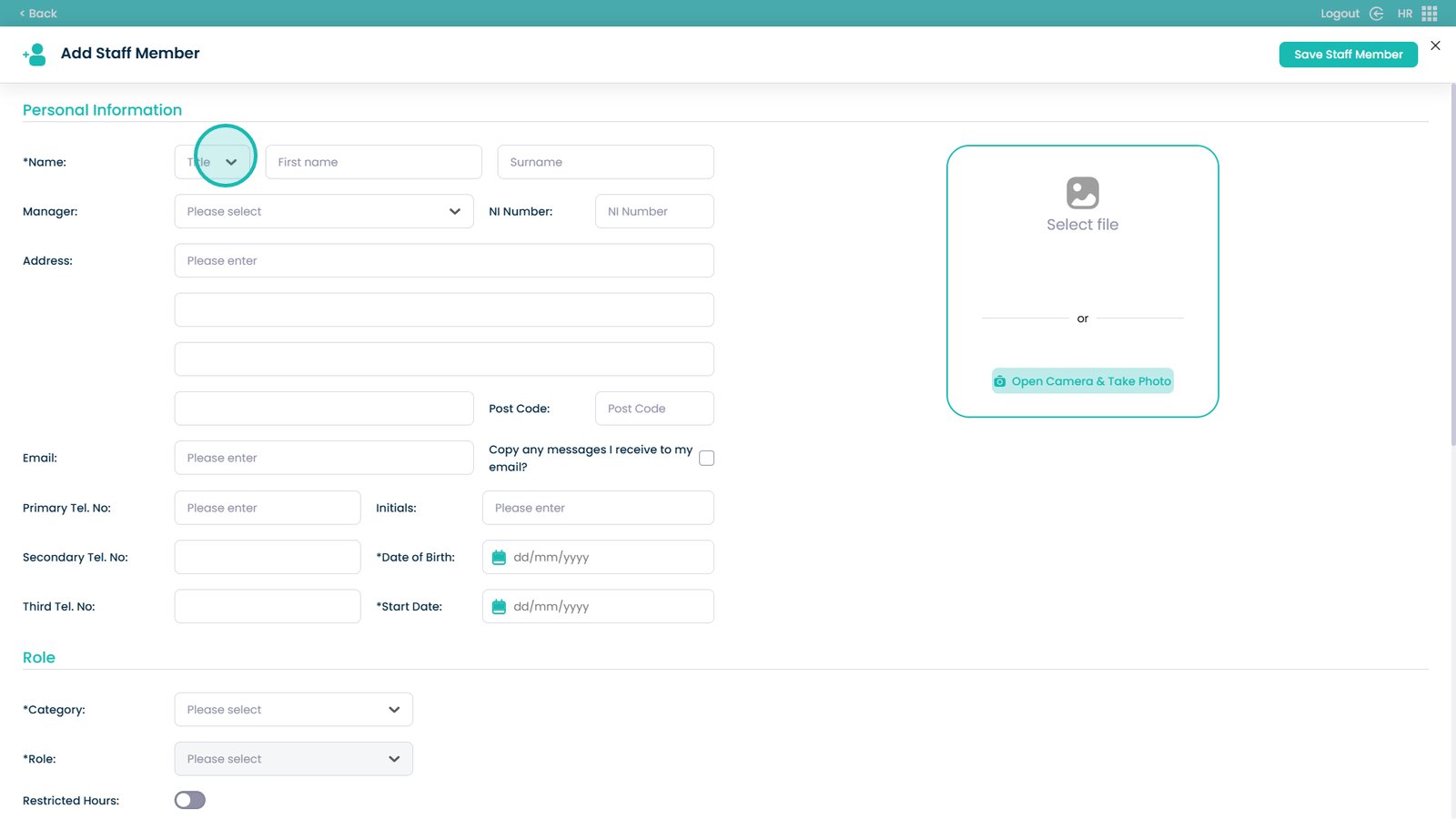Viewport: 1456px width, 819px height.
Task: Toggle the Restricted Hours switch
Action: pos(190,800)
